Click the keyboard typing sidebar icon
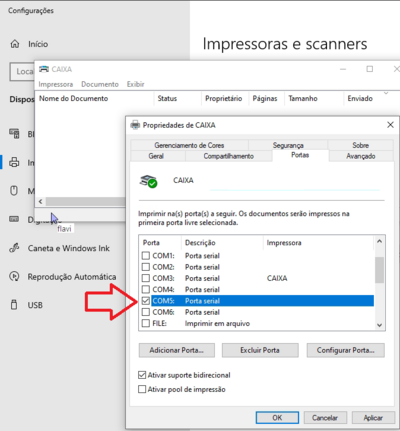This screenshot has height=431, width=400. pyautogui.click(x=14, y=219)
